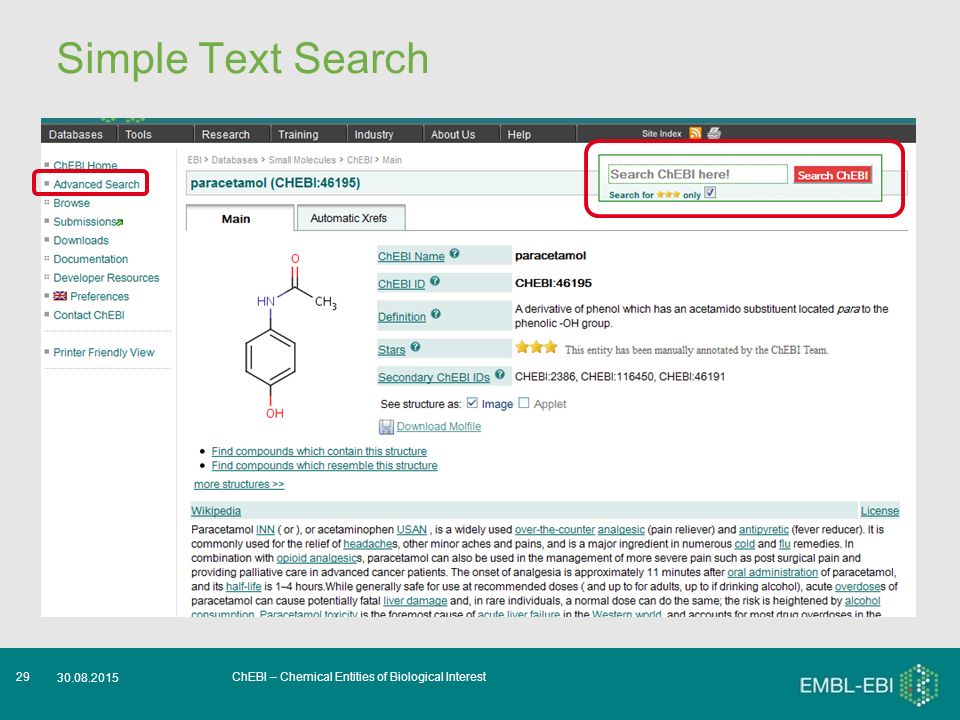
Task: Open the analgesic Wikipedia link
Action: [621, 529]
